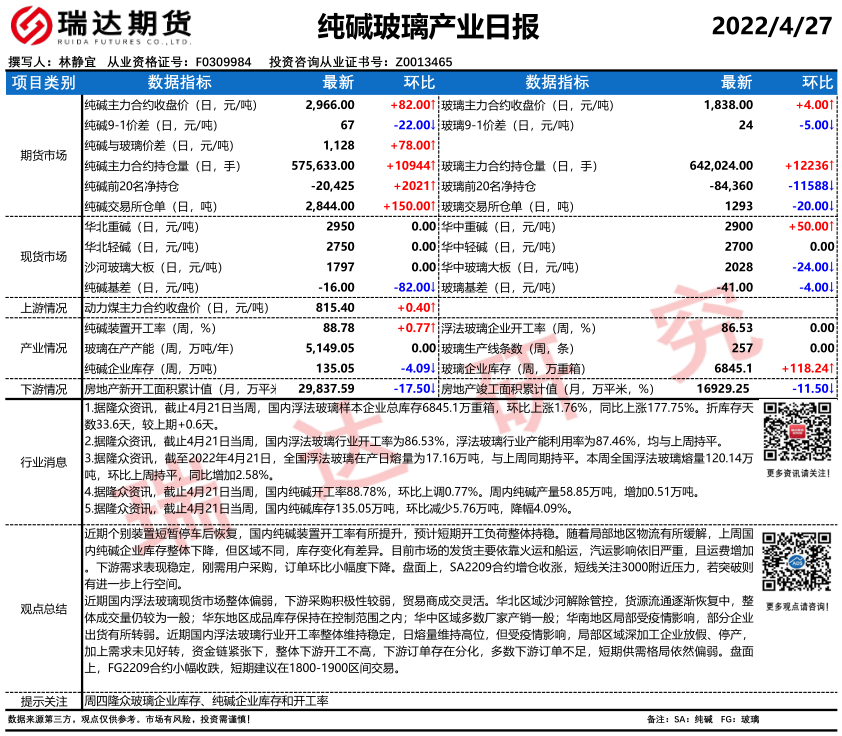Click the 下游情况 row label
The width and height of the screenshot is (842, 736).
[x=43, y=389]
